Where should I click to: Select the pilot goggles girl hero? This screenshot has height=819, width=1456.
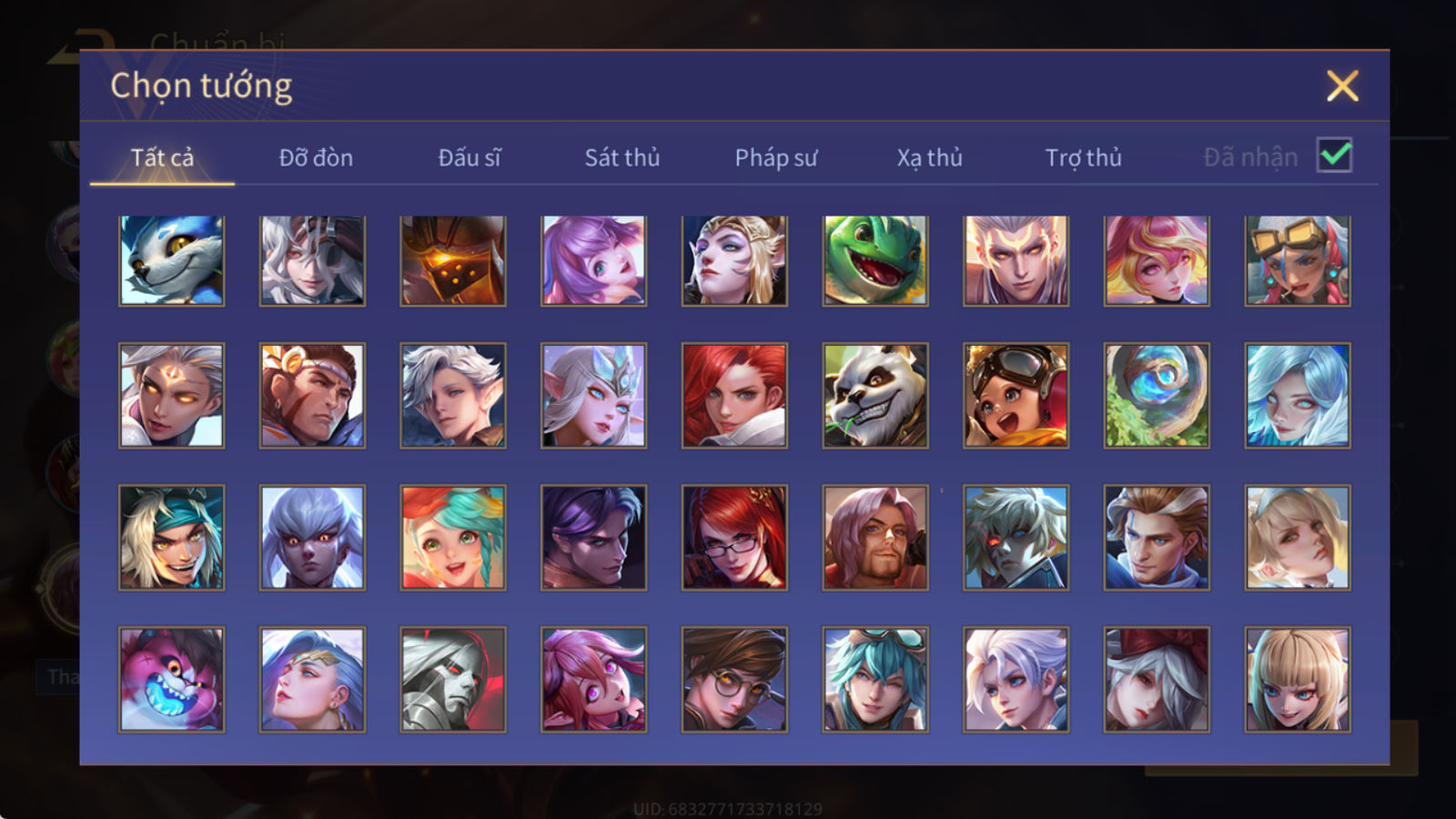click(1016, 395)
